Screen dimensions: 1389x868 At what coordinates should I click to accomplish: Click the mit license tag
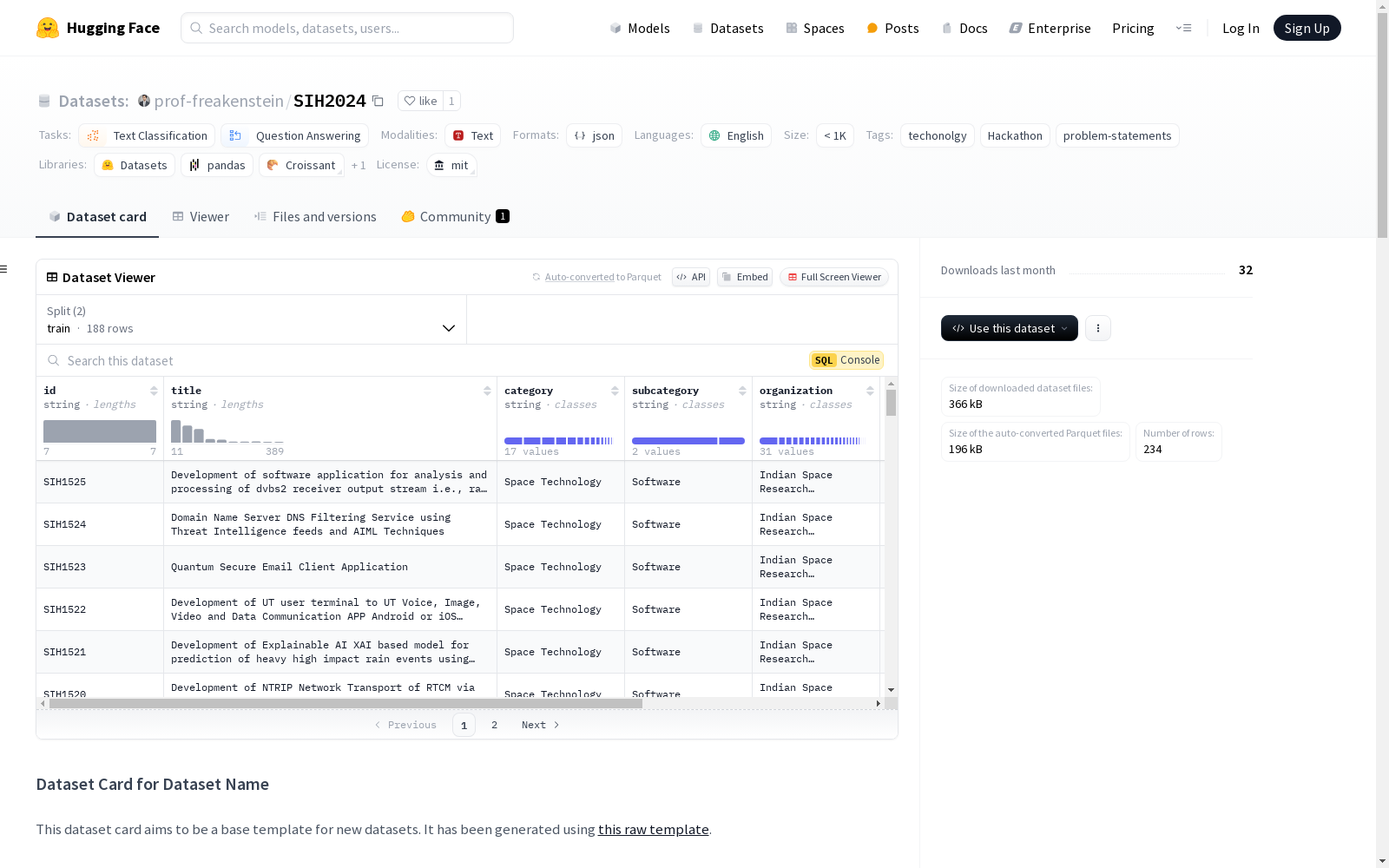(x=451, y=165)
